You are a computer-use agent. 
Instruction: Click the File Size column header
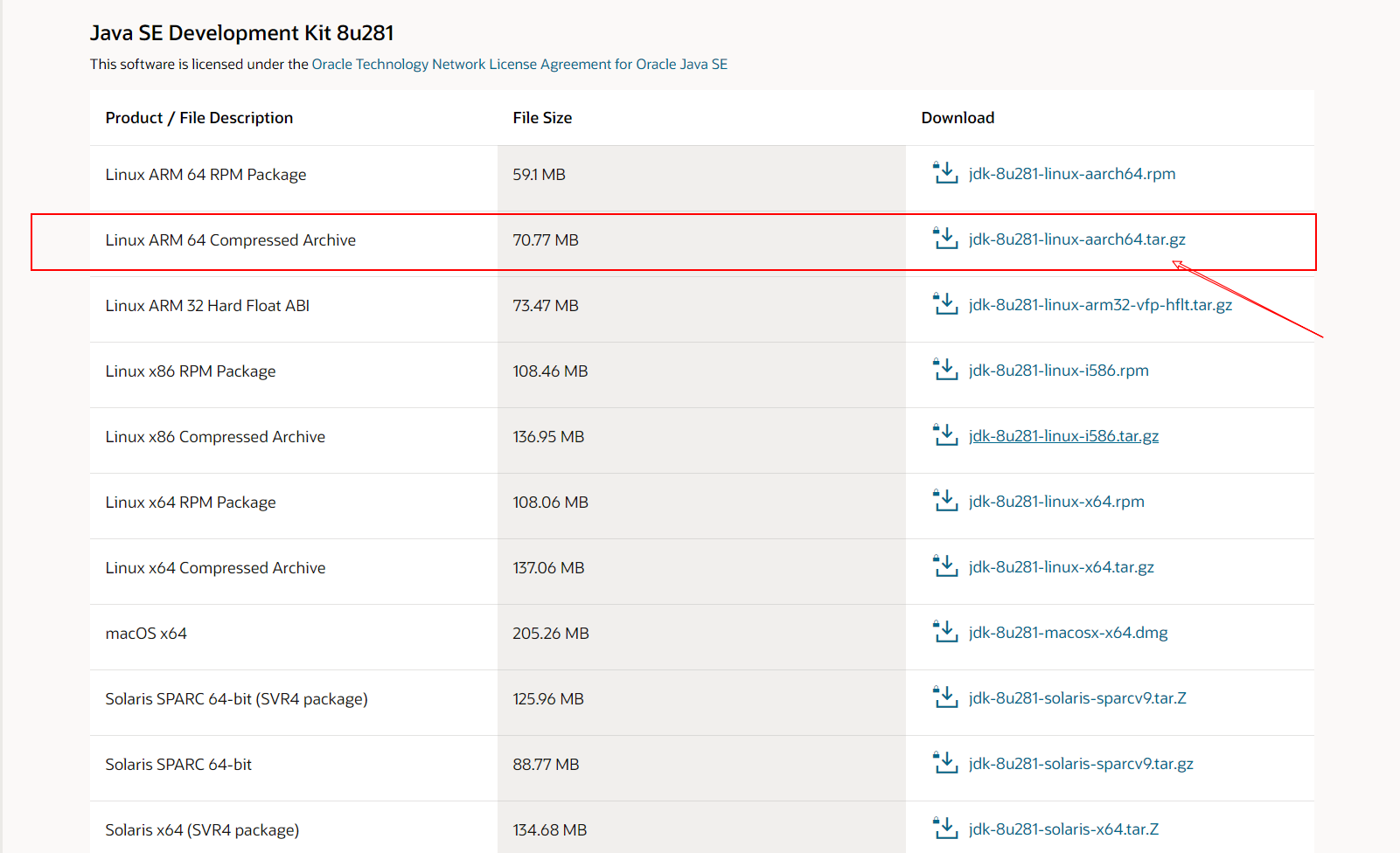tap(542, 118)
